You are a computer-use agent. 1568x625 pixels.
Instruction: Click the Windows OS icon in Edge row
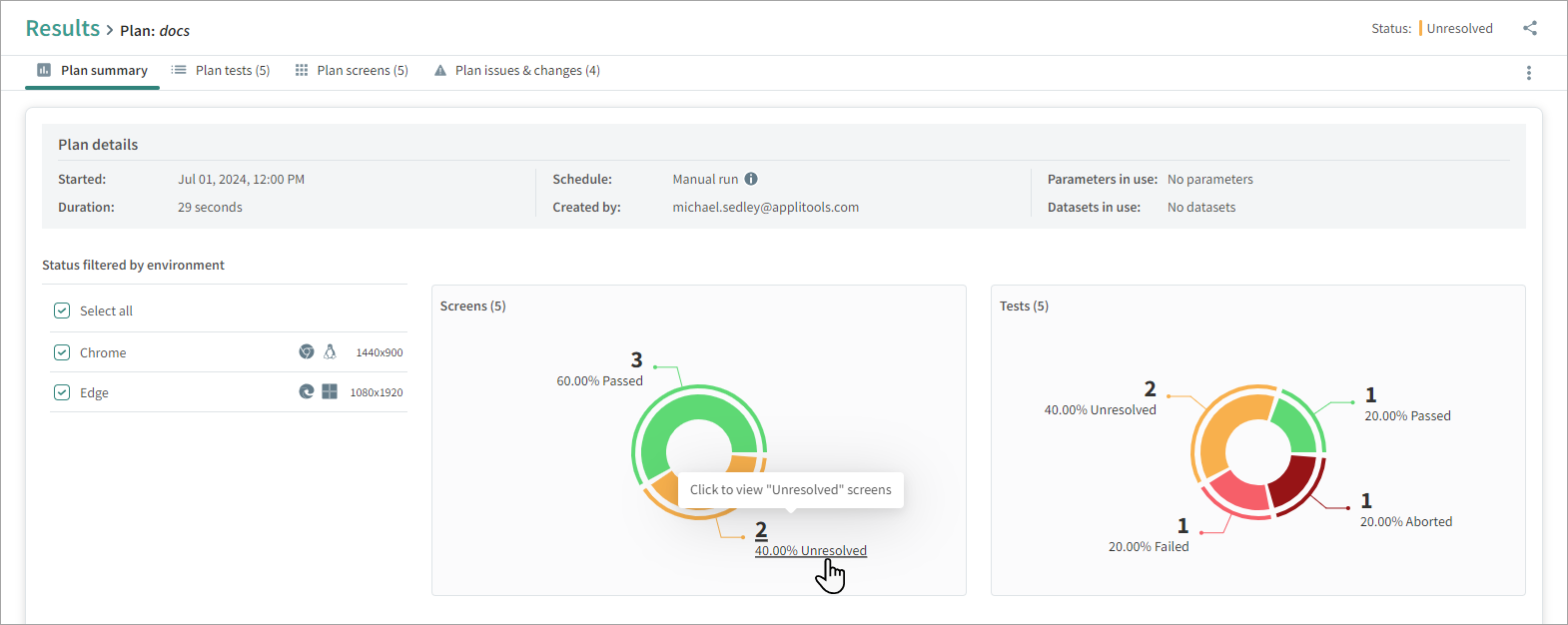click(x=330, y=392)
